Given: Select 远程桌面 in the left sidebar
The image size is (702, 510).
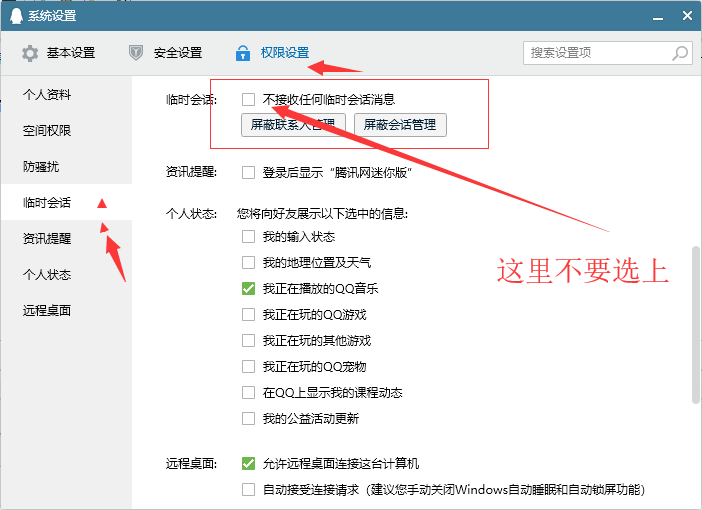Looking at the screenshot, I should click(47, 311).
